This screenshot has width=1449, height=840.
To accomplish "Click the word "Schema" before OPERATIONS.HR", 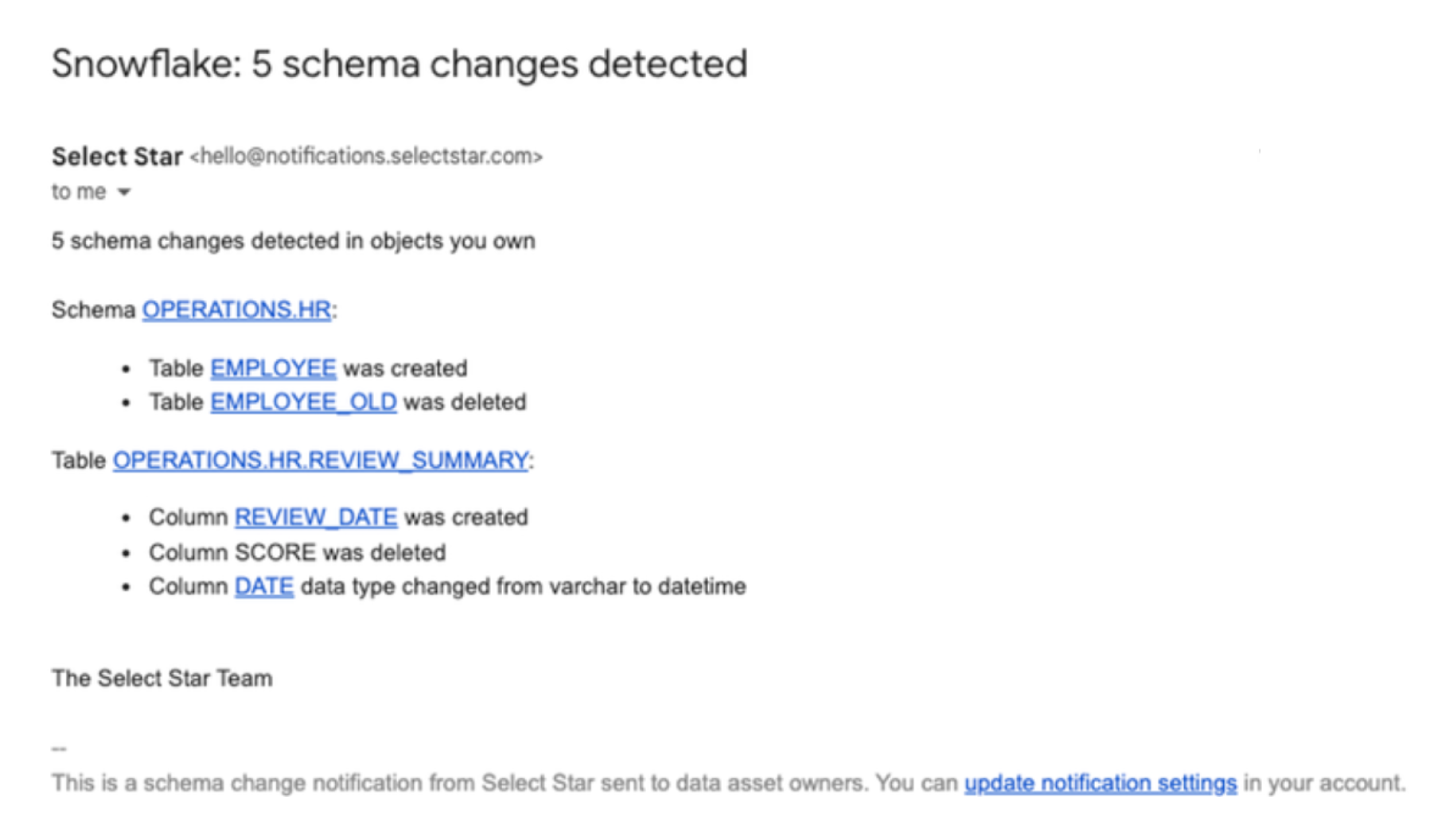I will [93, 309].
